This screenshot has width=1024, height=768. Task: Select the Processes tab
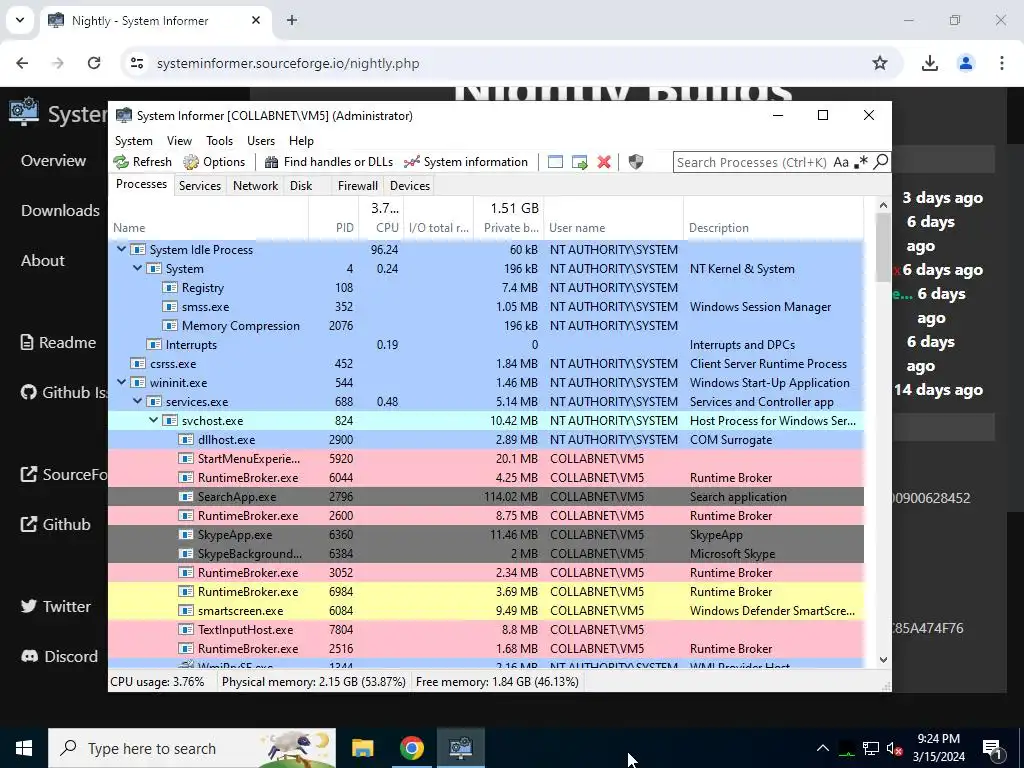(x=141, y=184)
